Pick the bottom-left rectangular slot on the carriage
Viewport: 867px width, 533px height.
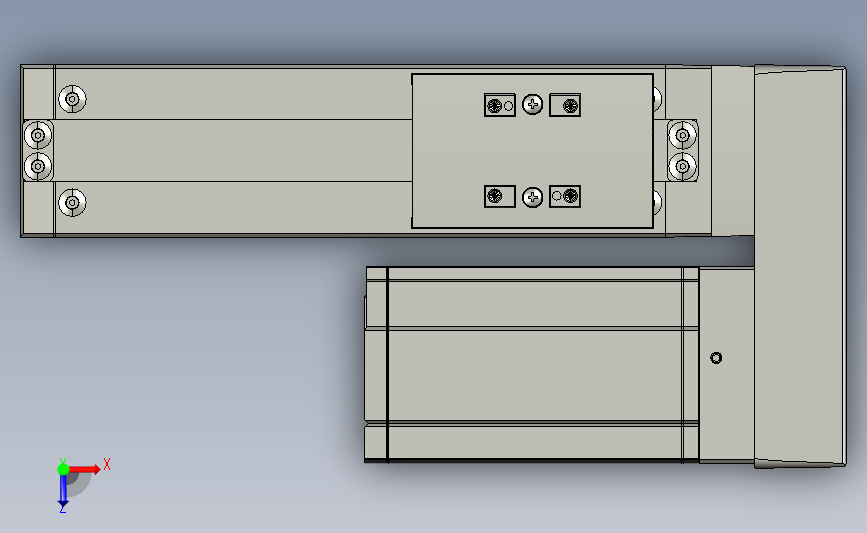click(500, 196)
